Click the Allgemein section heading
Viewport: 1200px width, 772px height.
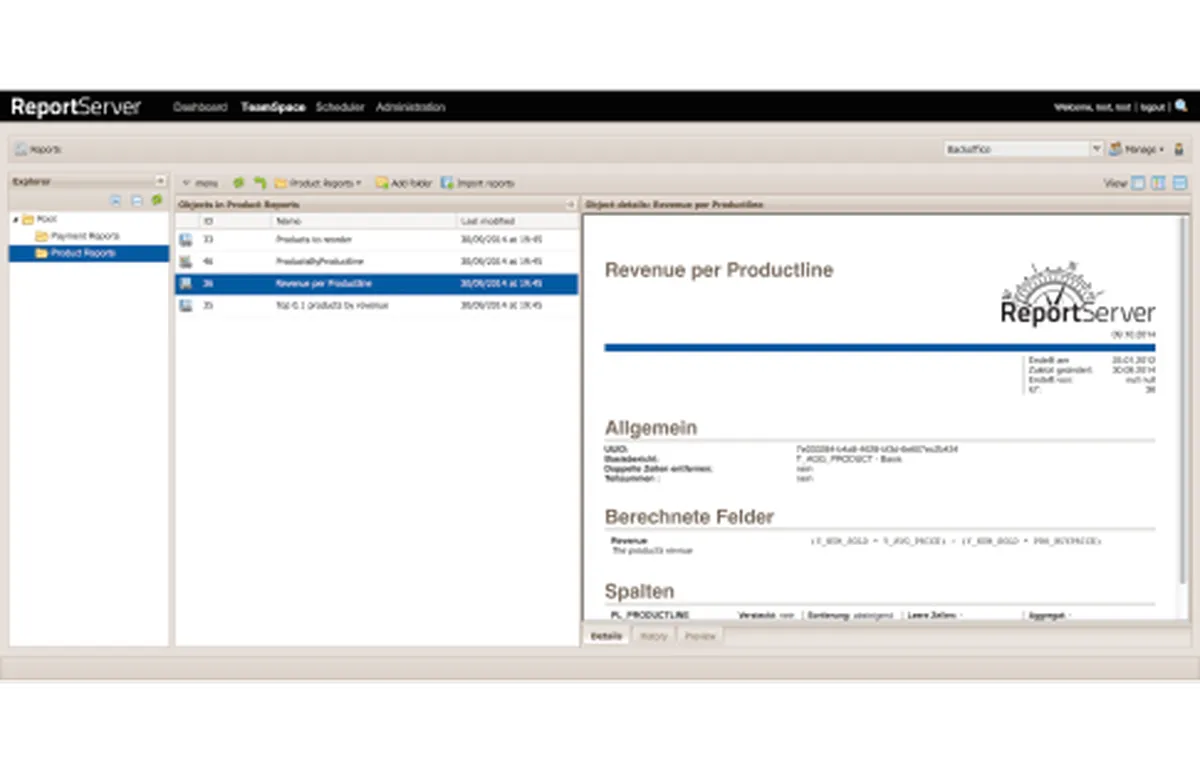click(651, 428)
